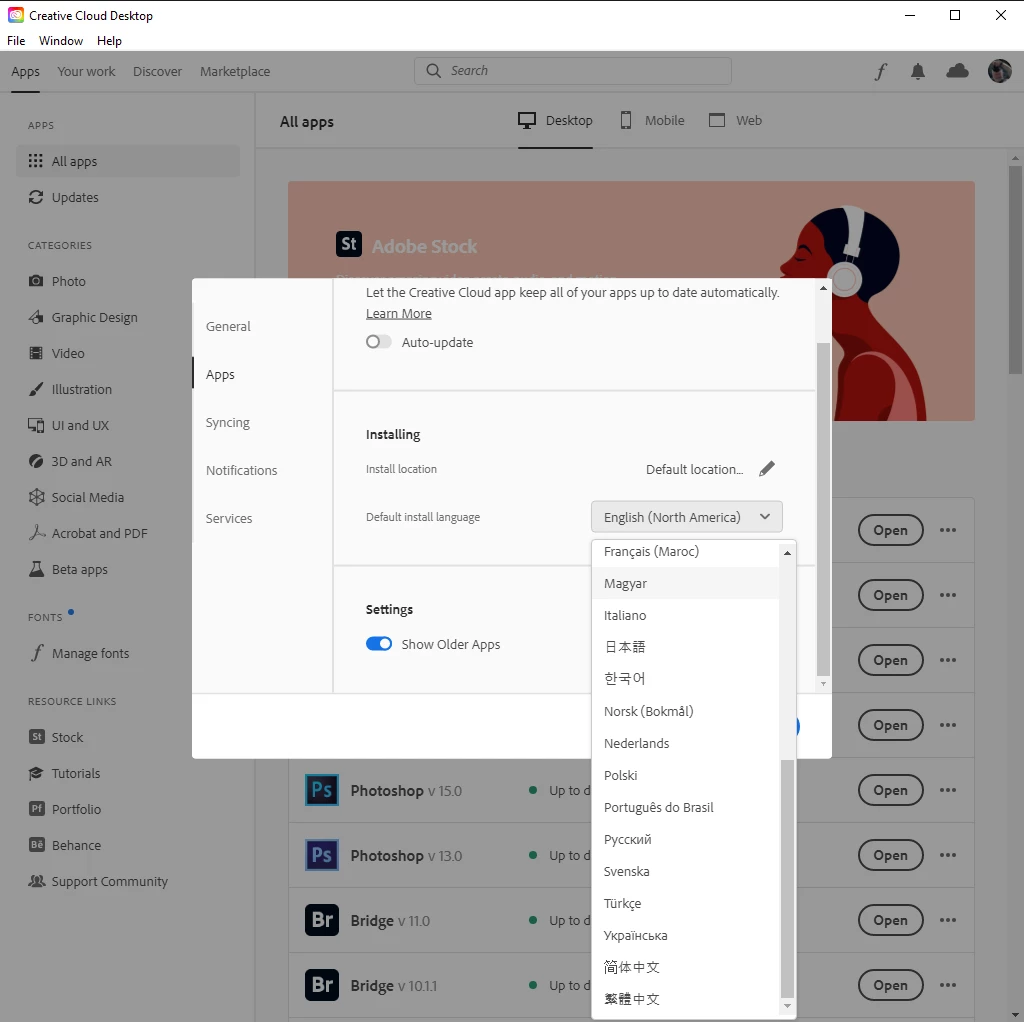
Task: Pick Polski language option
Action: [686, 775]
